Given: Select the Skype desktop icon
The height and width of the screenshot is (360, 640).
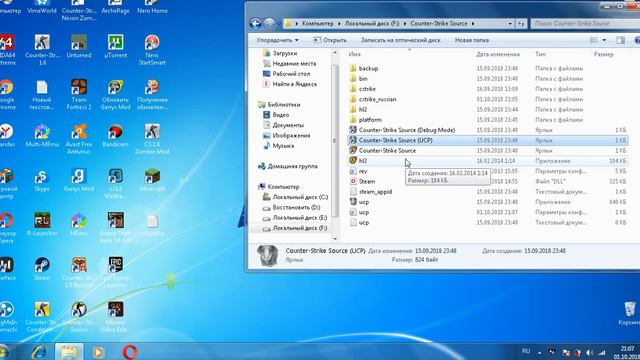Looking at the screenshot, I should pyautogui.click(x=42, y=180).
